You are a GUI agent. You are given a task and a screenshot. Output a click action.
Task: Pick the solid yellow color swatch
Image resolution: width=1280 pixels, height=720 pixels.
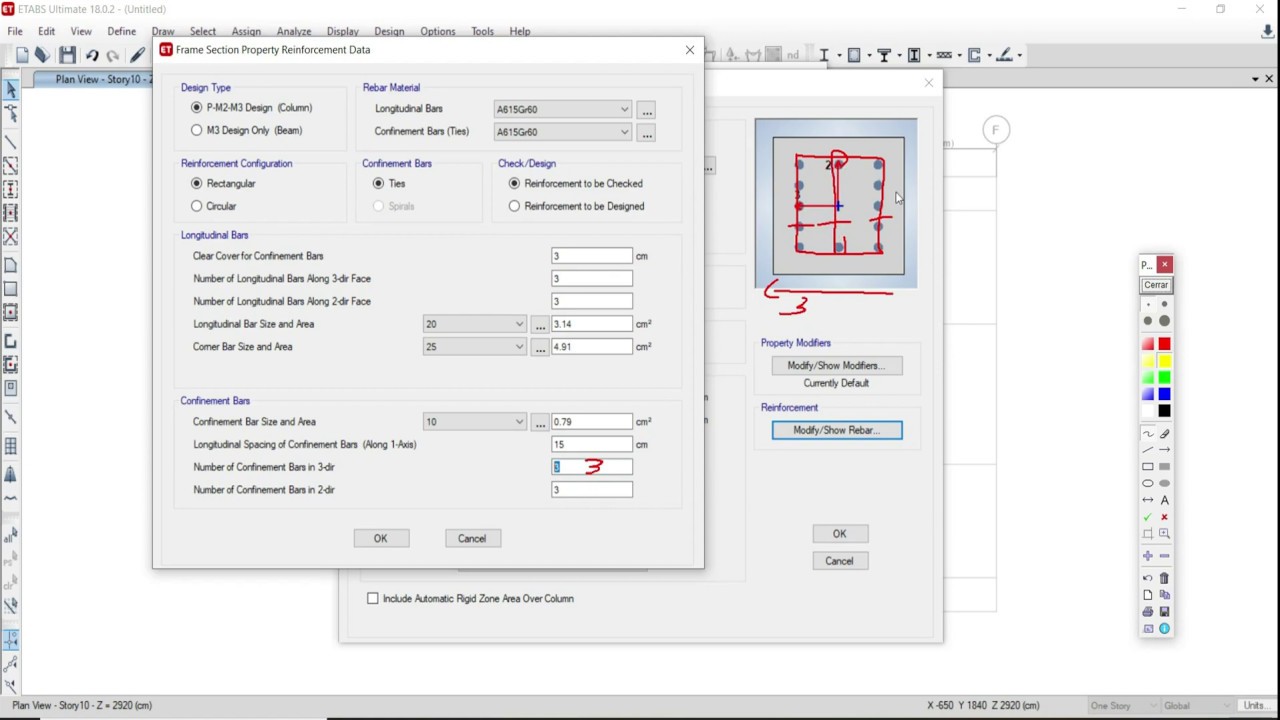tap(1164, 361)
